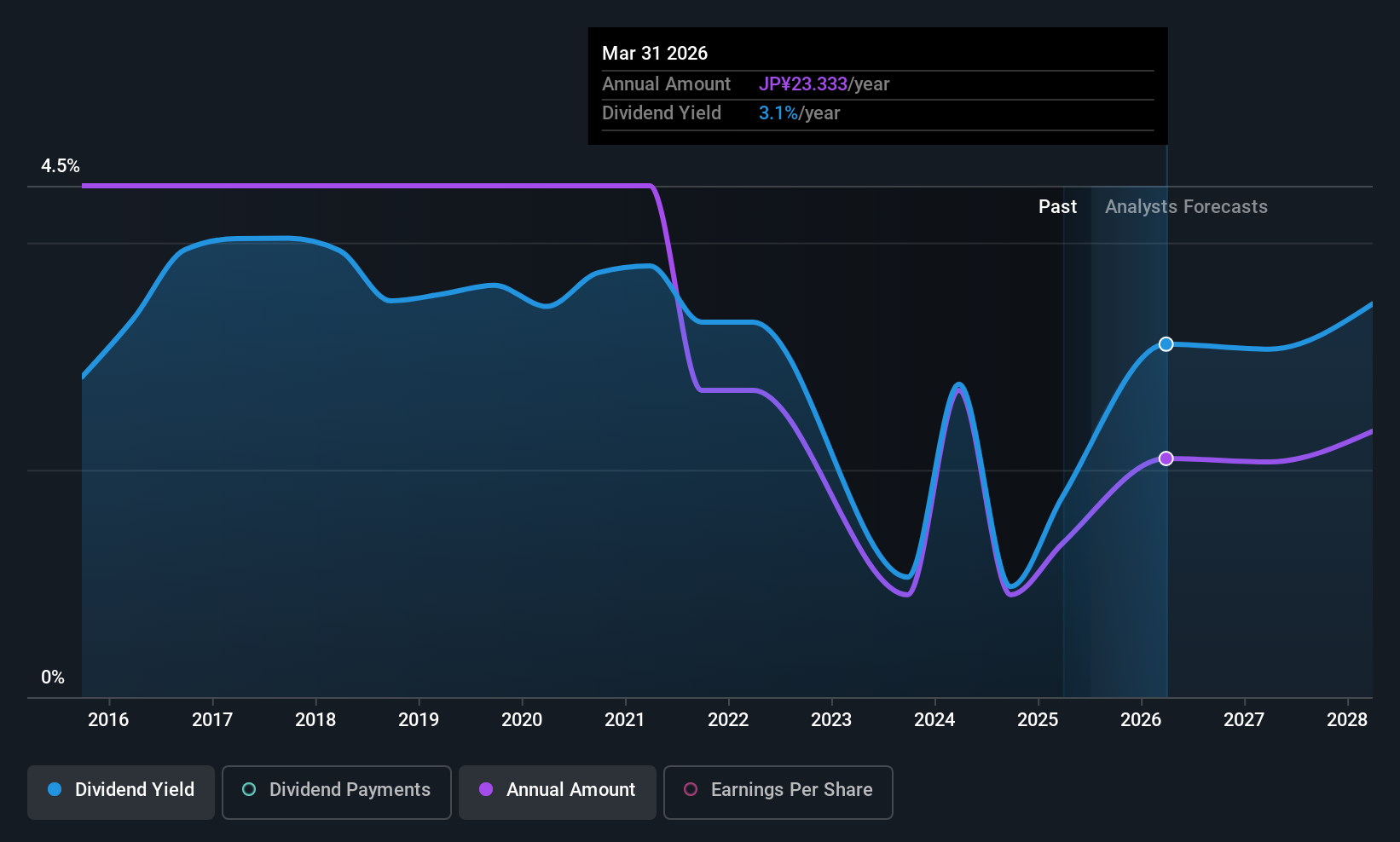Click the 2024 x-axis label
The width and height of the screenshot is (1400, 842).
point(934,720)
